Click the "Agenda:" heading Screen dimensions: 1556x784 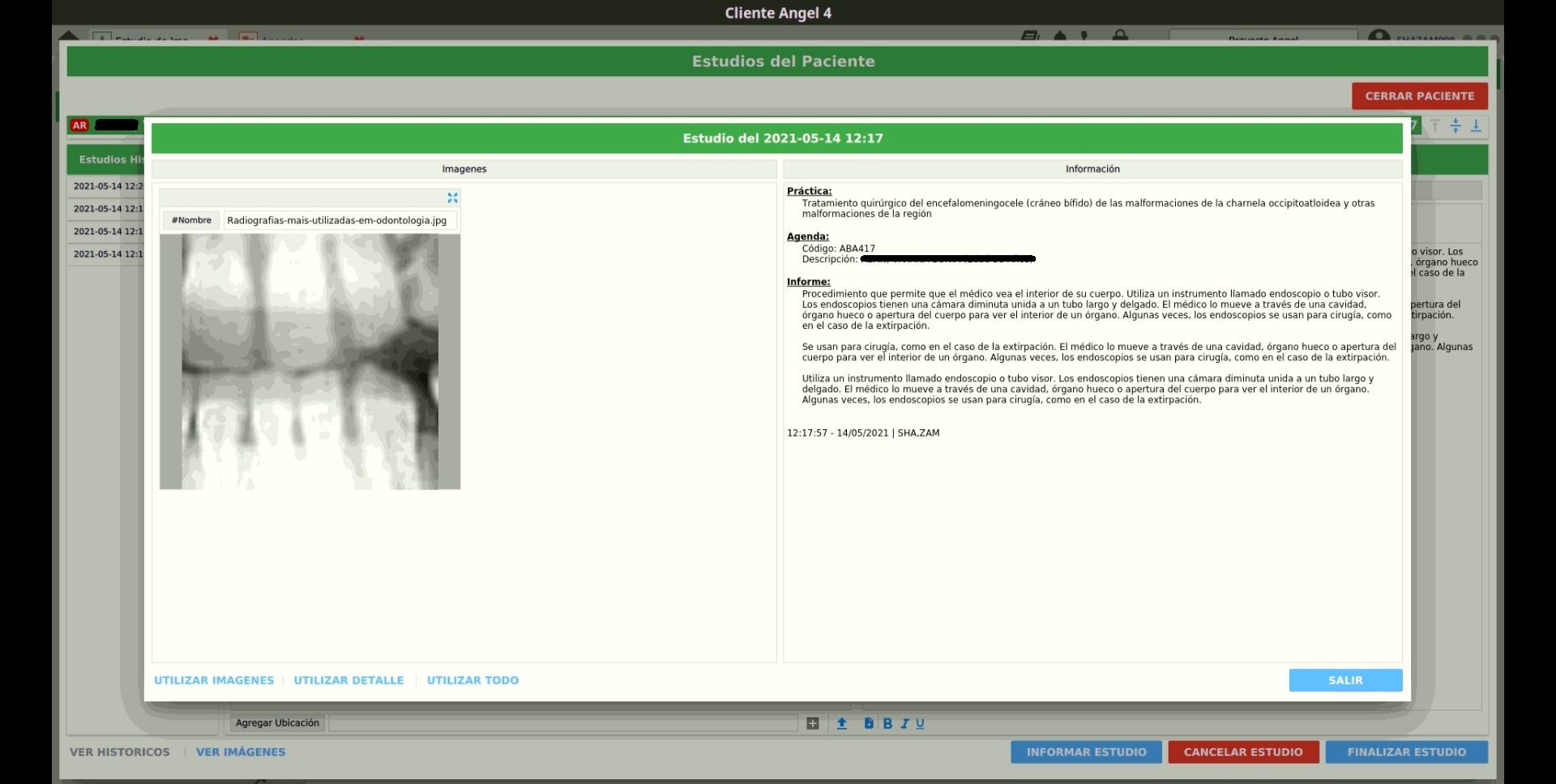807,236
